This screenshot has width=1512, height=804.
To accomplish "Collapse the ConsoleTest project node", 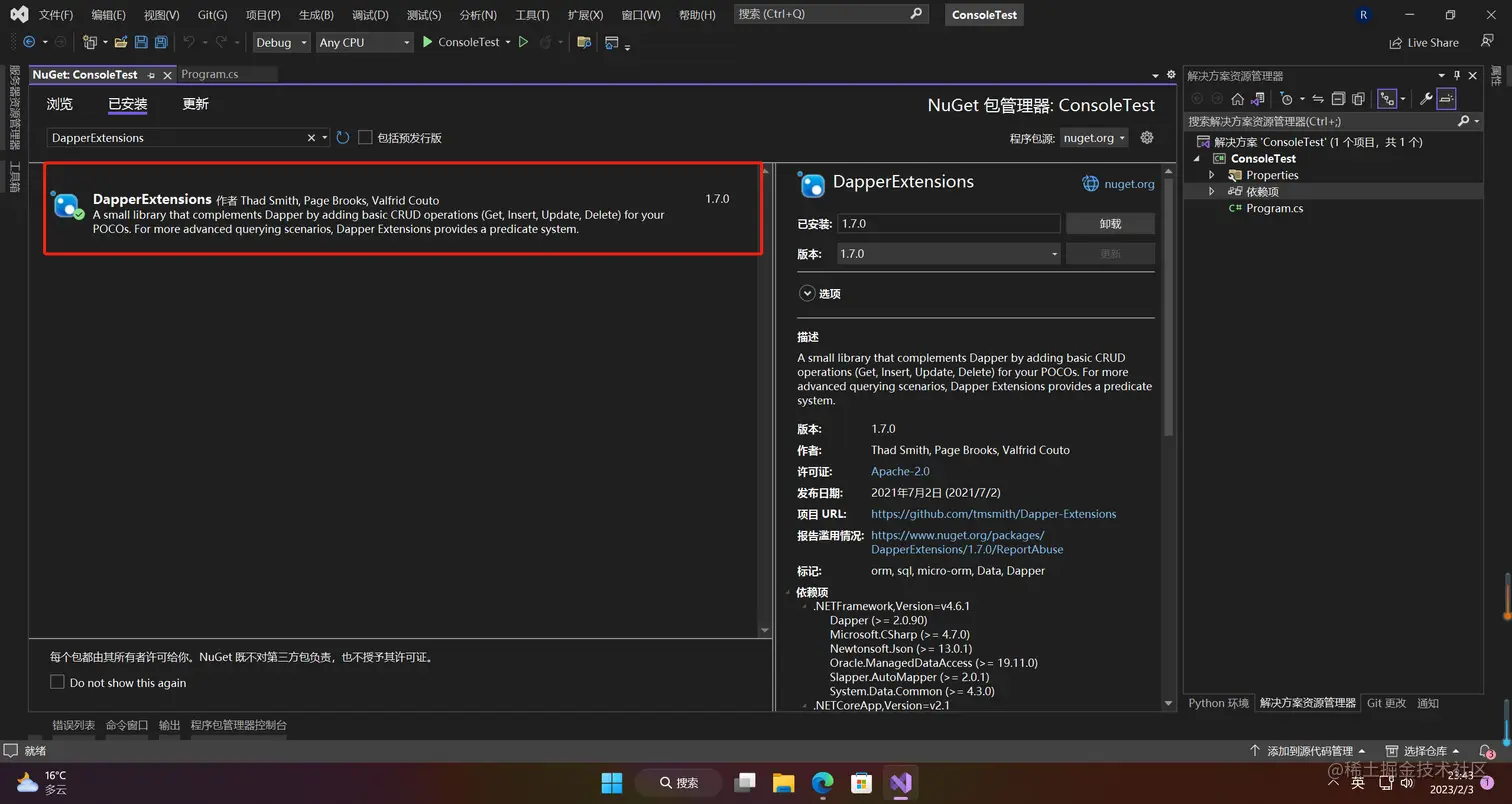I will click(x=1197, y=158).
